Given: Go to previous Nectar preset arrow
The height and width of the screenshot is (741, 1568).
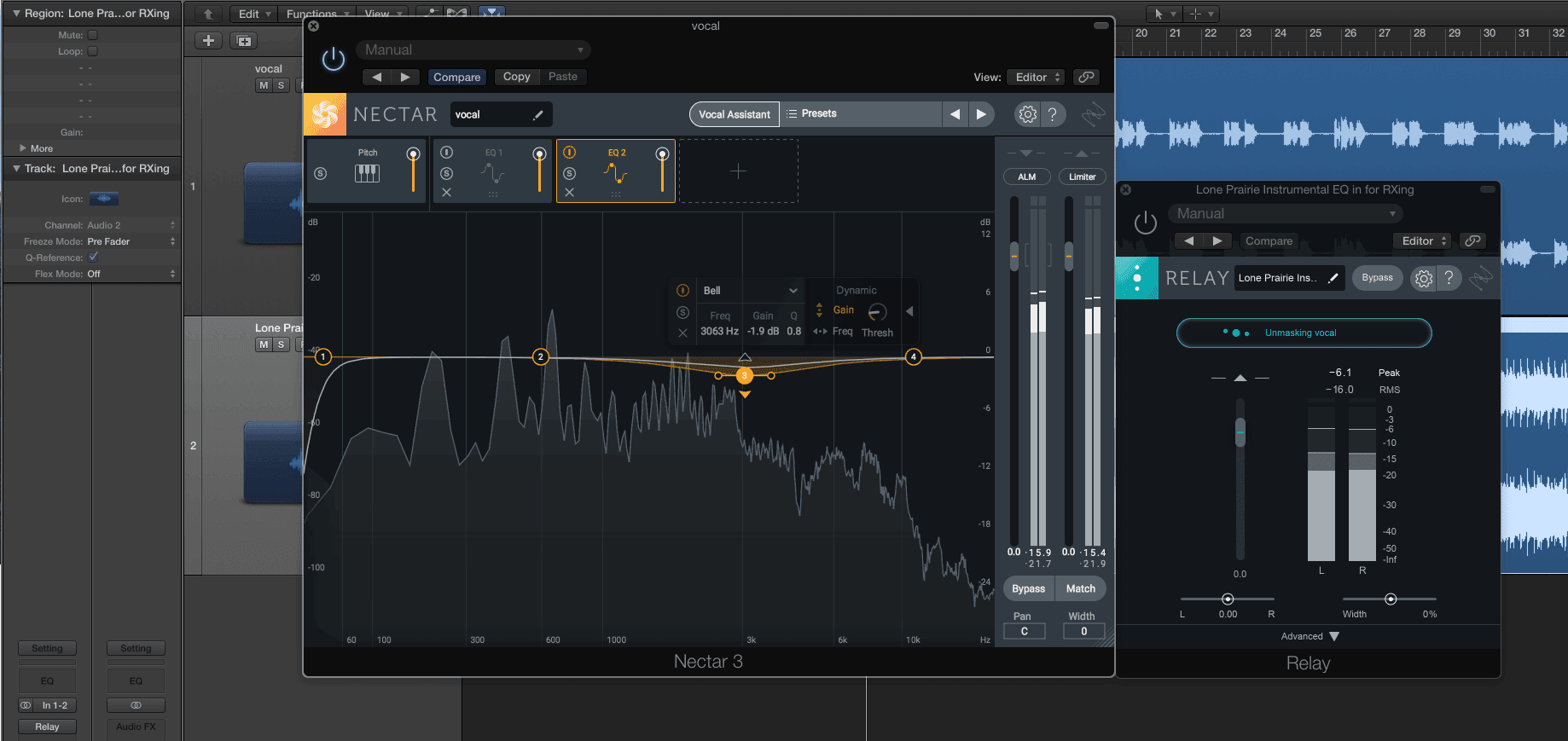Looking at the screenshot, I should [x=955, y=114].
